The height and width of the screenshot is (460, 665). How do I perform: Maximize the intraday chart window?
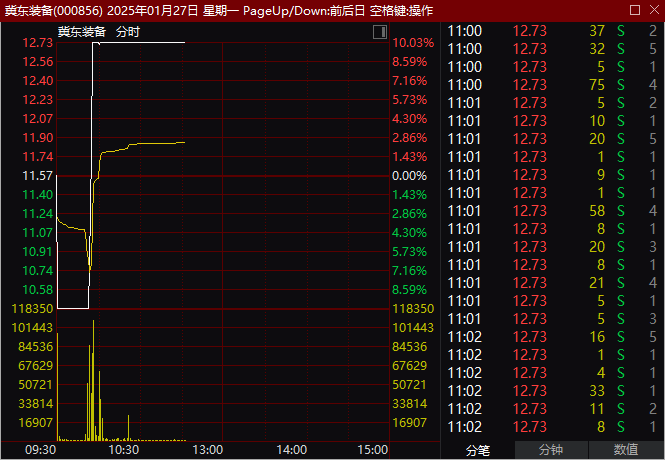633,10
